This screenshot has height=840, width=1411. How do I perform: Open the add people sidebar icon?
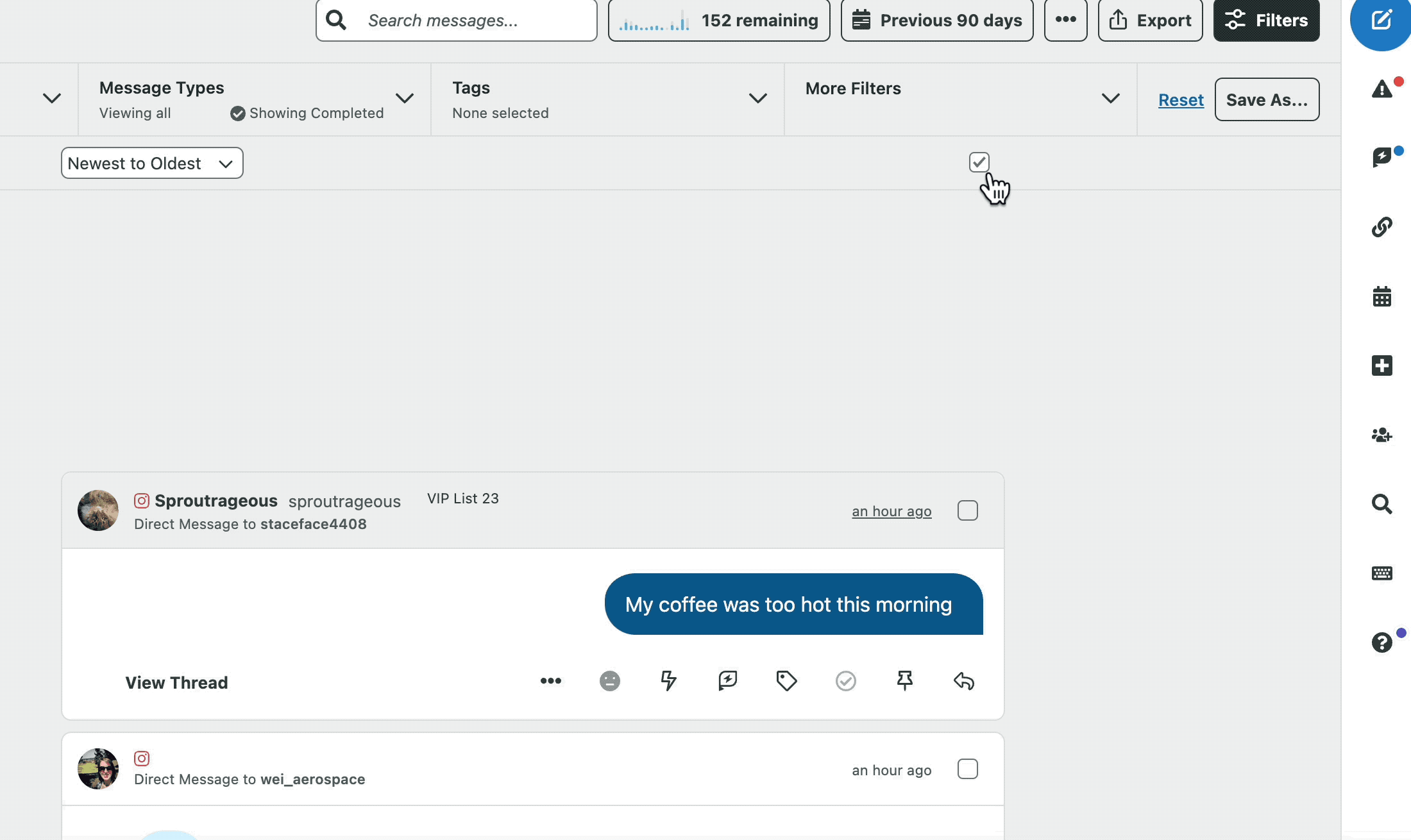pos(1382,435)
